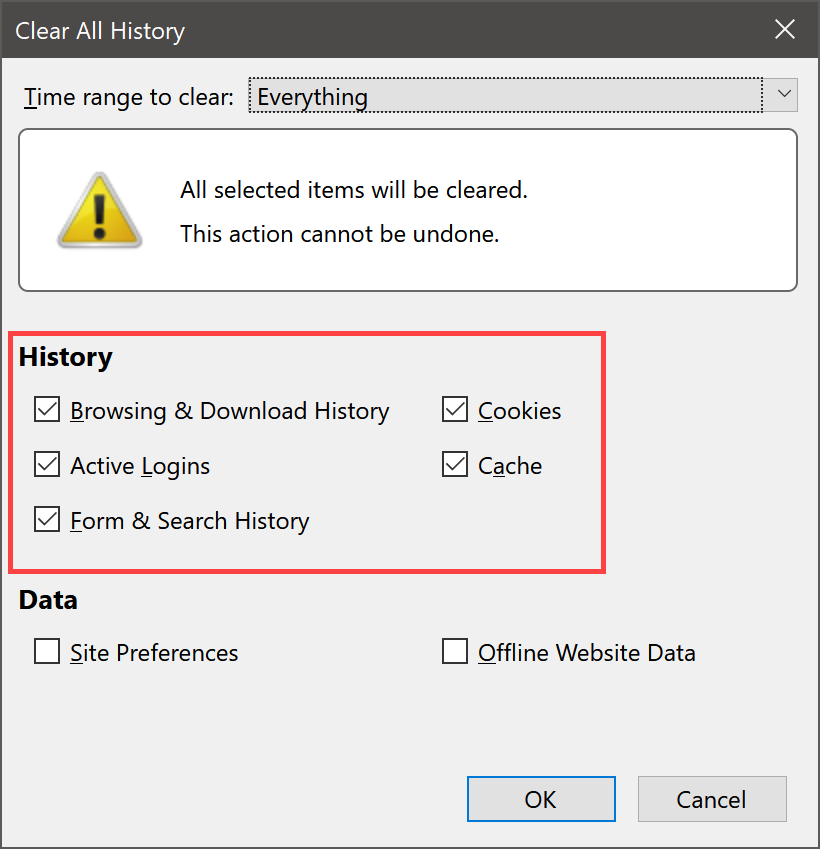Image resolution: width=820 pixels, height=849 pixels.
Task: Click 'All selected items will be cleared' text
Action: 353,190
